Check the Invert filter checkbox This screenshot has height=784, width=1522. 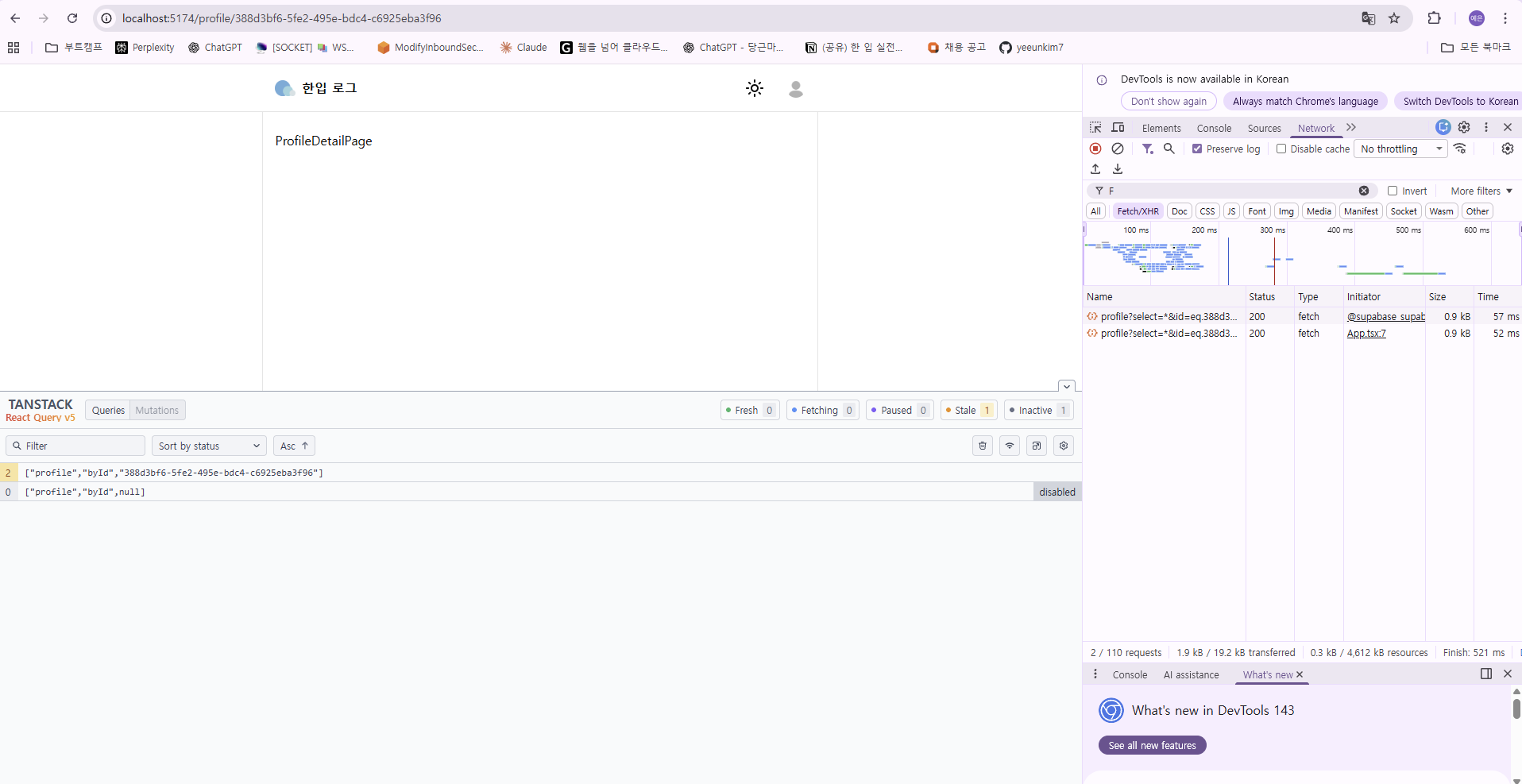(x=1393, y=191)
